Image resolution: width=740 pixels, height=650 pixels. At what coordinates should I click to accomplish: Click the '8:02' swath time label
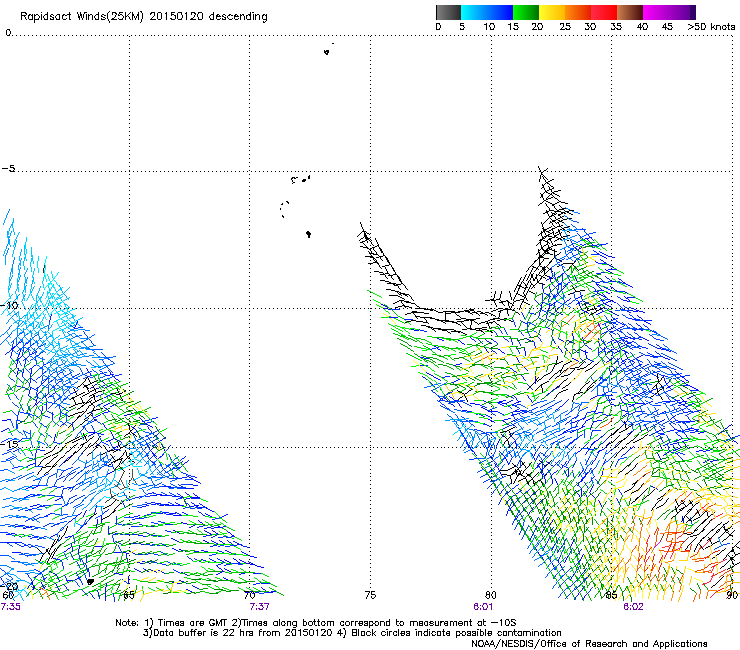[x=633, y=607]
